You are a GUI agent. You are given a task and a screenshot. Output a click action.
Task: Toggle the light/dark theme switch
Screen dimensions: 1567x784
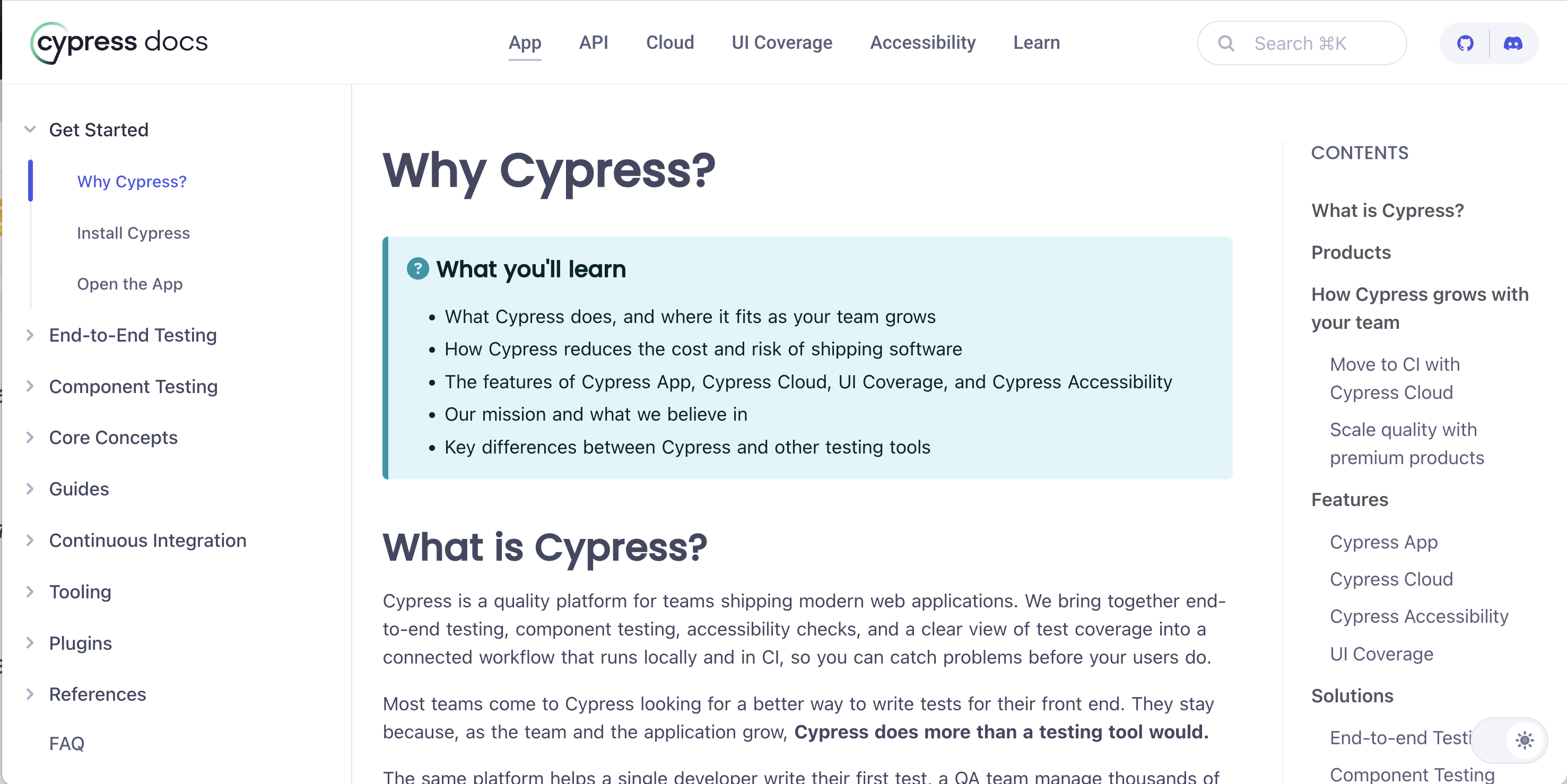[x=1510, y=740]
